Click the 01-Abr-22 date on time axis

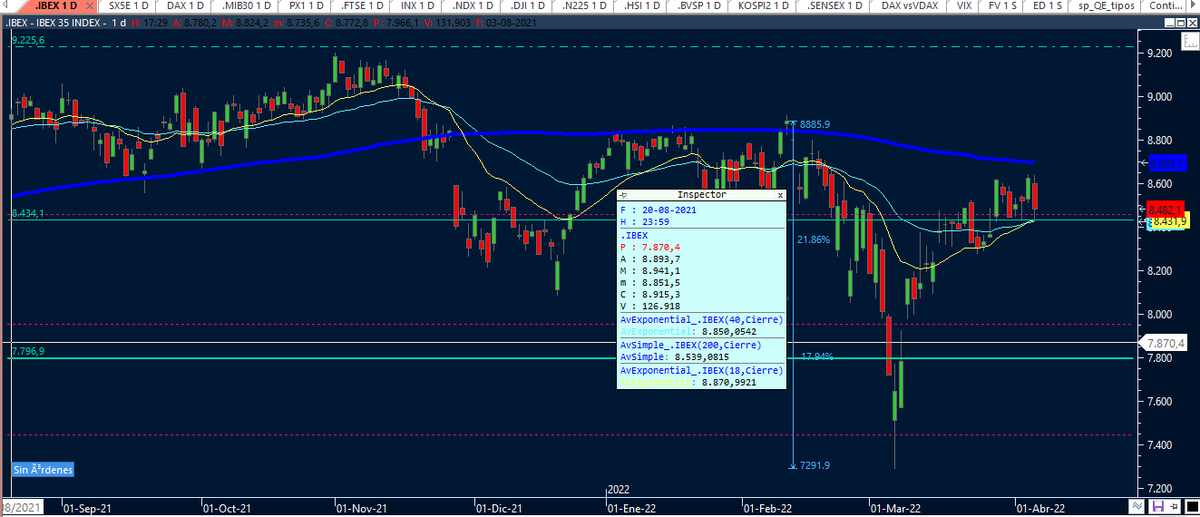tap(1040, 507)
